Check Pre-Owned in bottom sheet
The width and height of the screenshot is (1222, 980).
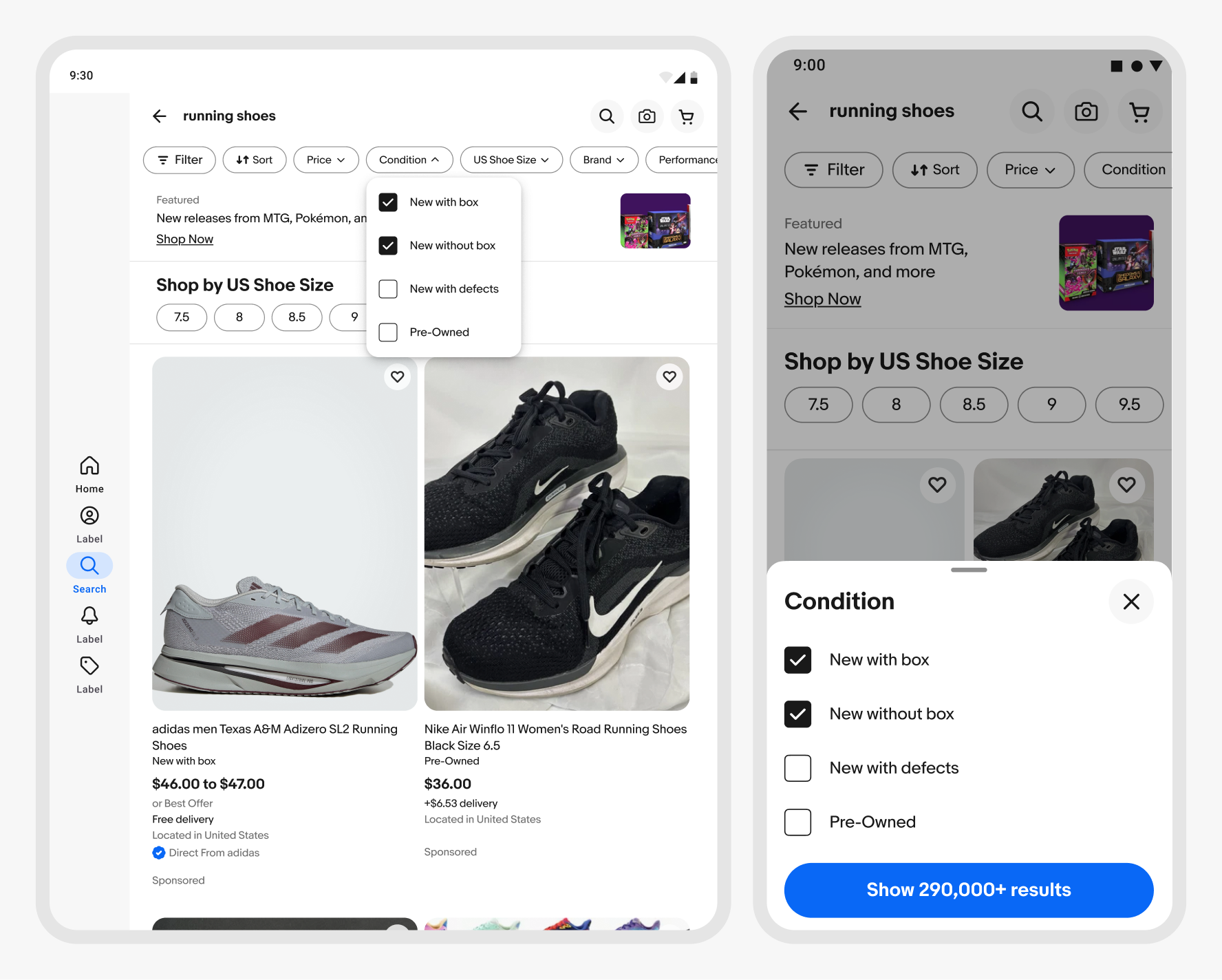pyautogui.click(x=798, y=822)
